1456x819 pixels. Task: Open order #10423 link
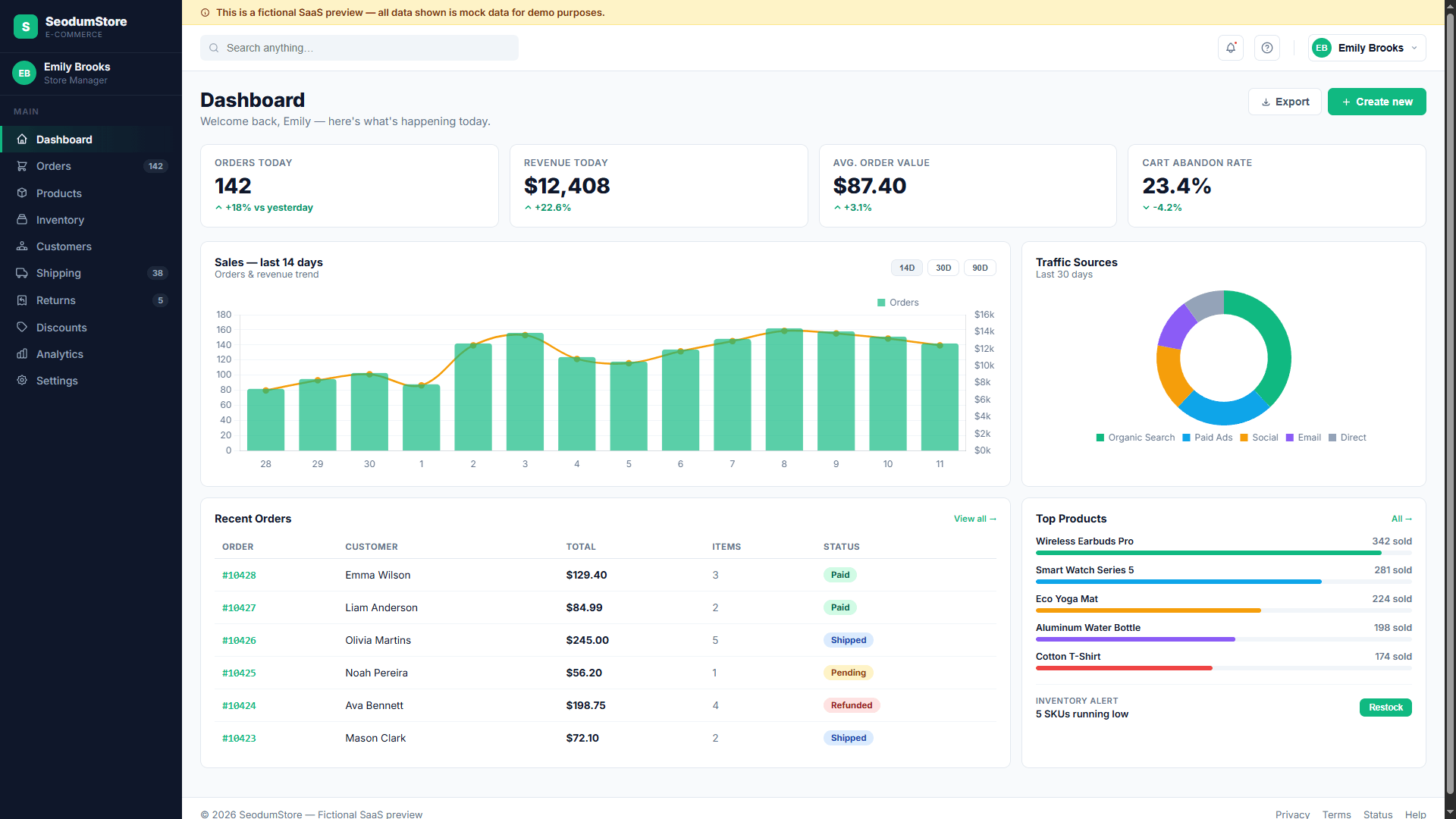click(239, 739)
